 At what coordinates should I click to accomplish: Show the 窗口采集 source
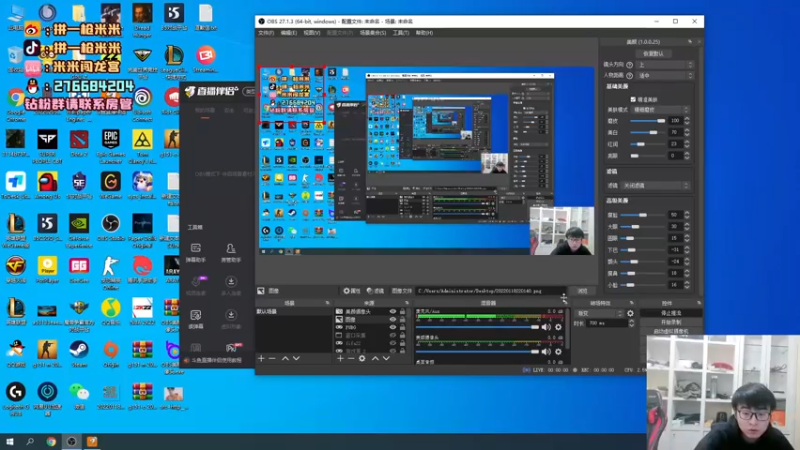click(393, 335)
